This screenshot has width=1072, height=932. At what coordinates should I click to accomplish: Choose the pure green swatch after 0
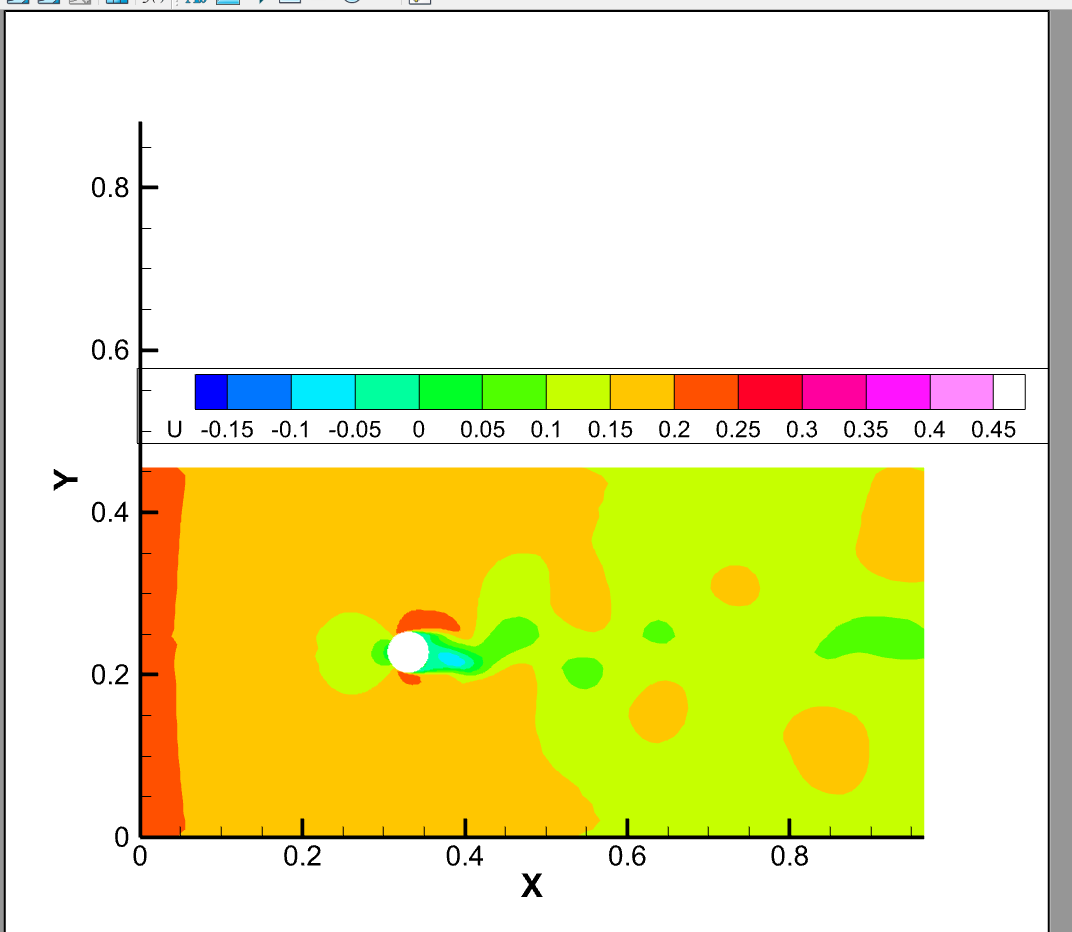(451, 392)
